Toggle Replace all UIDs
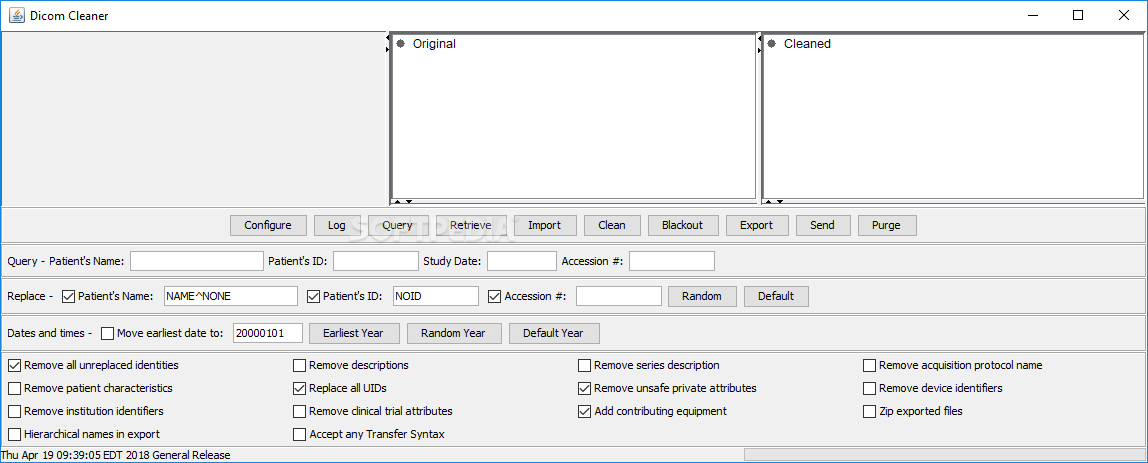 tap(299, 388)
